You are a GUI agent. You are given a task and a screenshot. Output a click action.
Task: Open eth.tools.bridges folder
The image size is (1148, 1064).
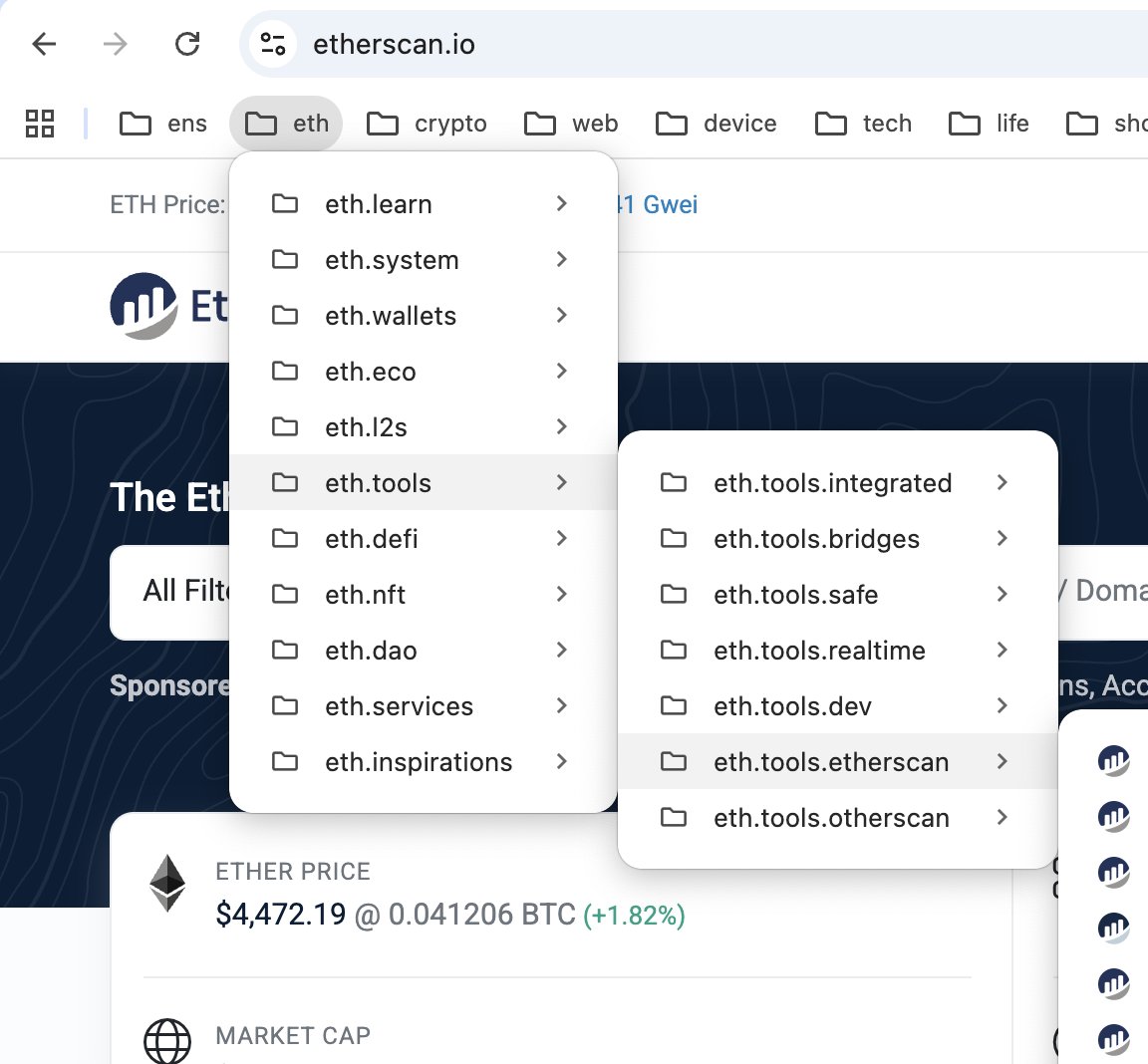click(x=837, y=539)
